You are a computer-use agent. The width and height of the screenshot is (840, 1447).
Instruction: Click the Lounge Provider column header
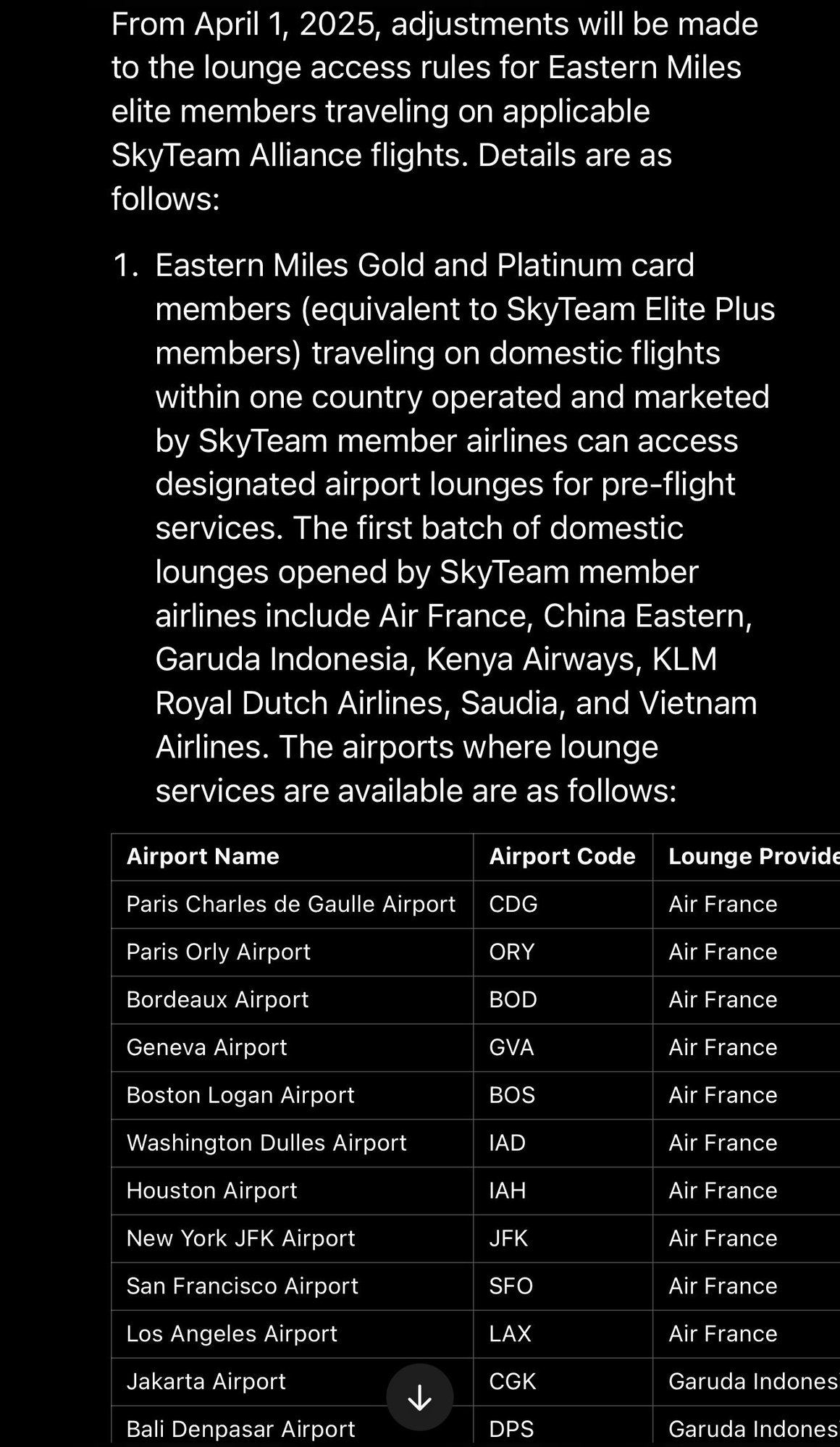(x=753, y=856)
